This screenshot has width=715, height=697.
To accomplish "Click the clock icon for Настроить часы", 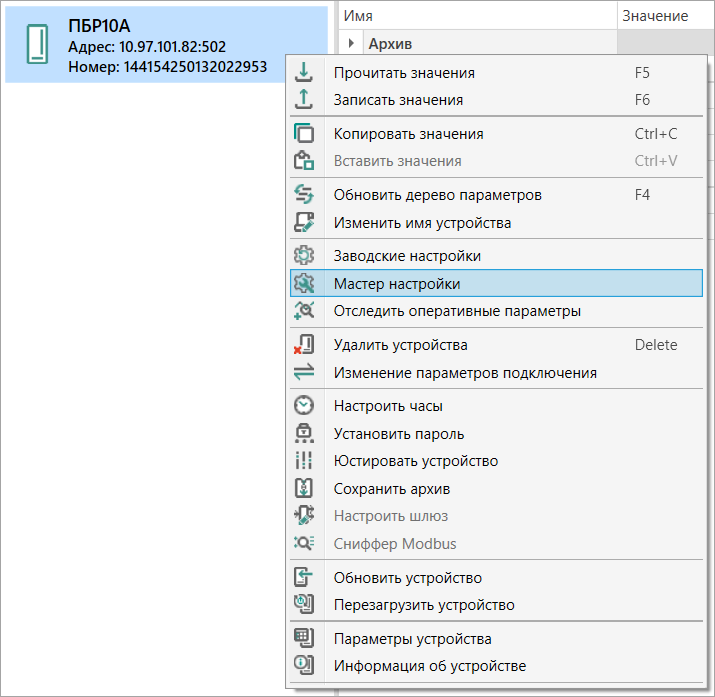I will click(x=304, y=405).
